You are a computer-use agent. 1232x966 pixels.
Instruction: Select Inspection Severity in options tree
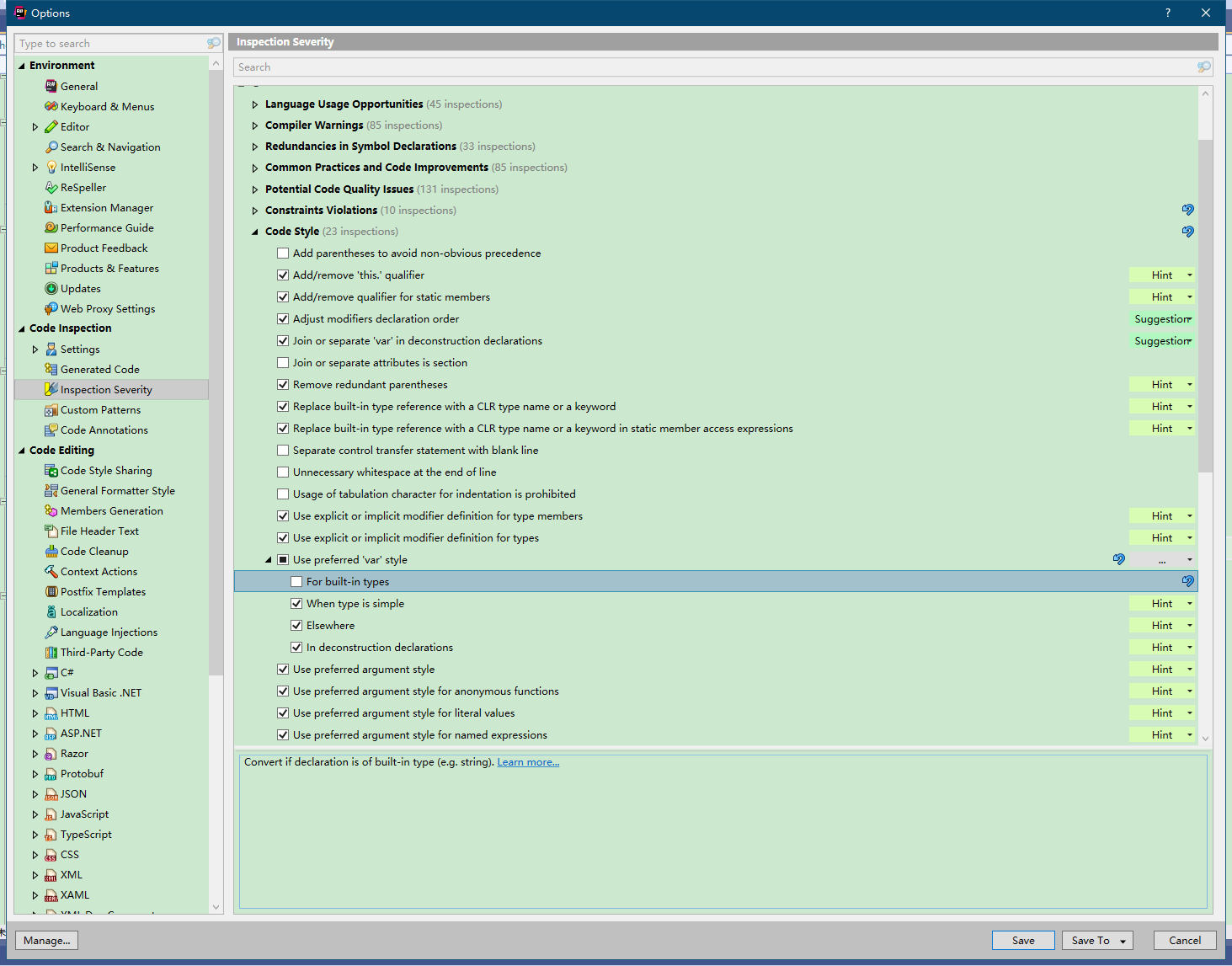(x=111, y=389)
